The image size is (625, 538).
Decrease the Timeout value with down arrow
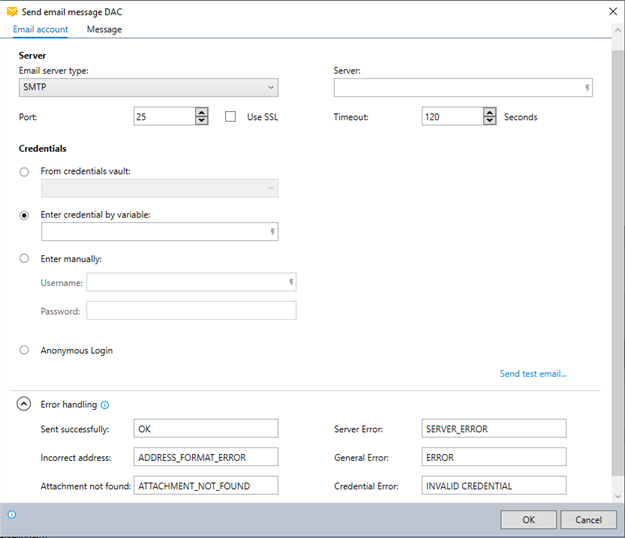(x=489, y=122)
